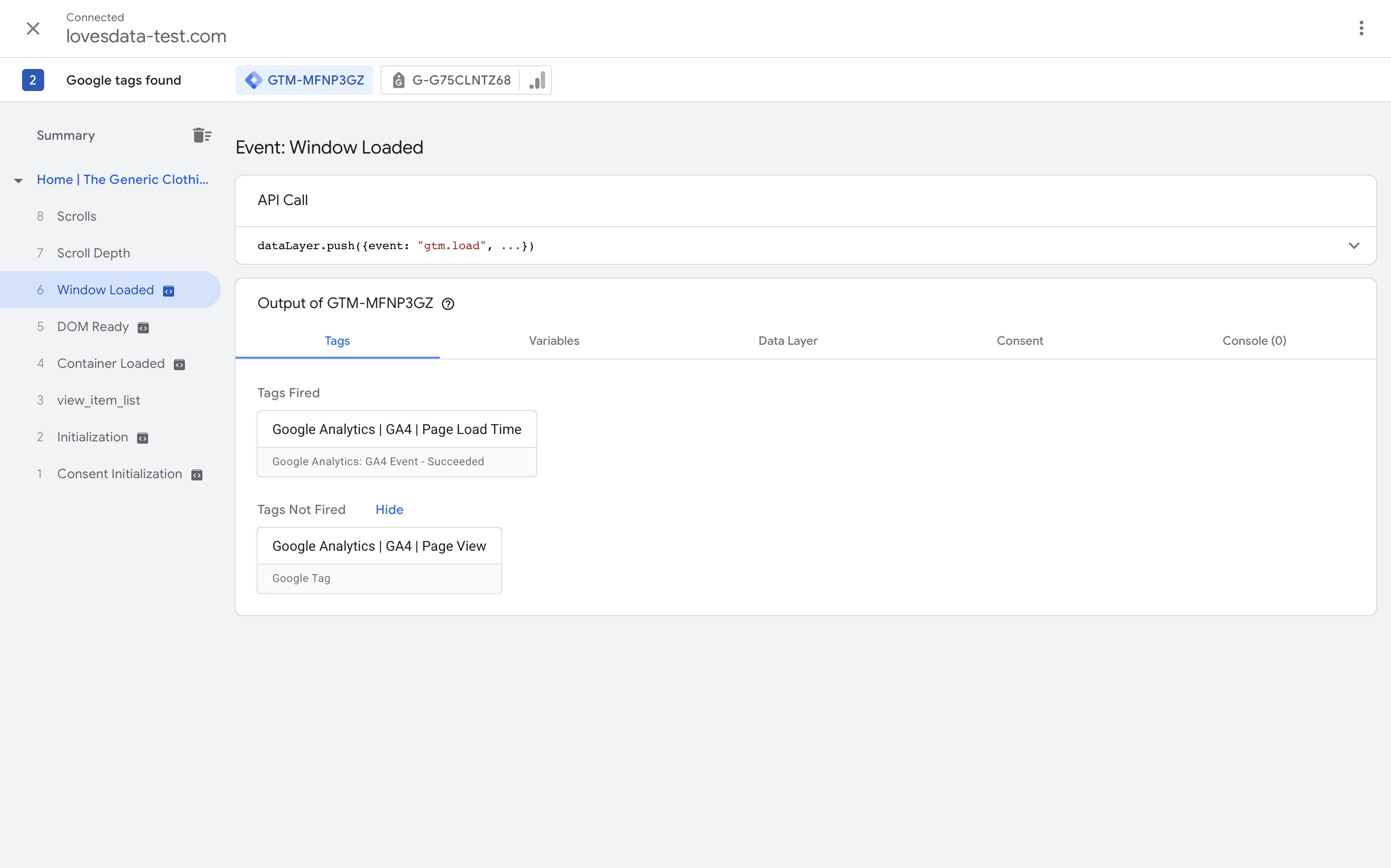Select the Initialization event
Image resolution: width=1391 pixels, height=868 pixels.
(x=92, y=437)
